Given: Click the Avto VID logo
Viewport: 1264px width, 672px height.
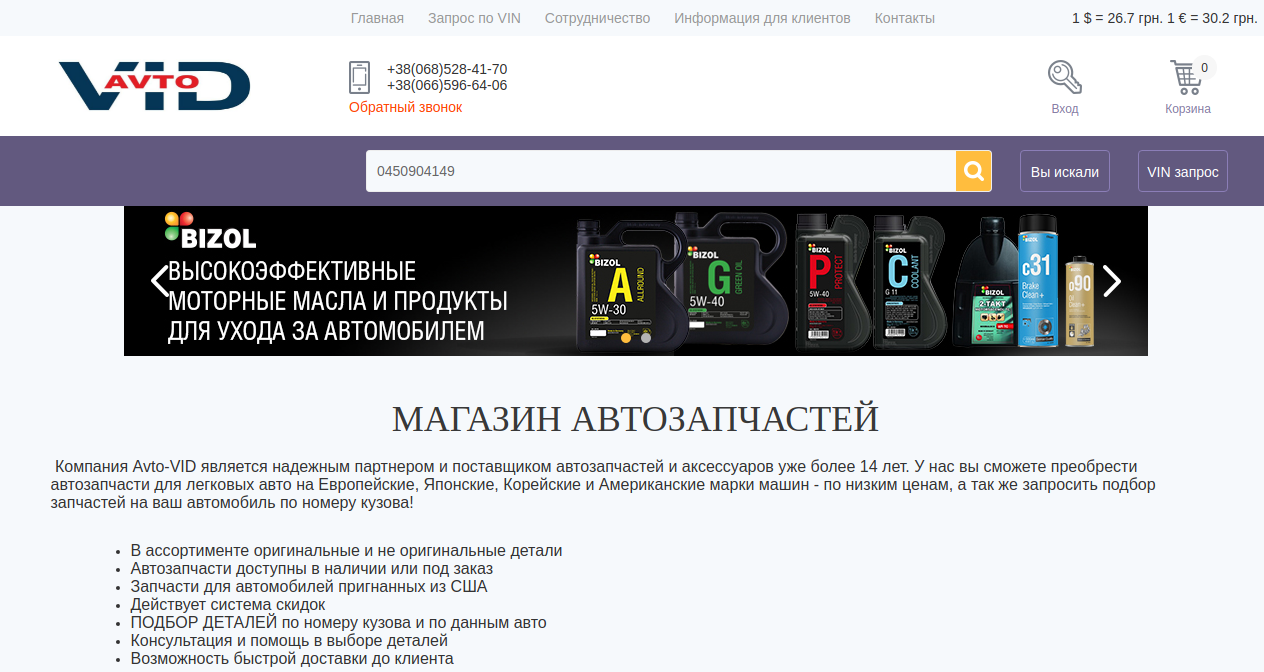Looking at the screenshot, I should click(154, 85).
